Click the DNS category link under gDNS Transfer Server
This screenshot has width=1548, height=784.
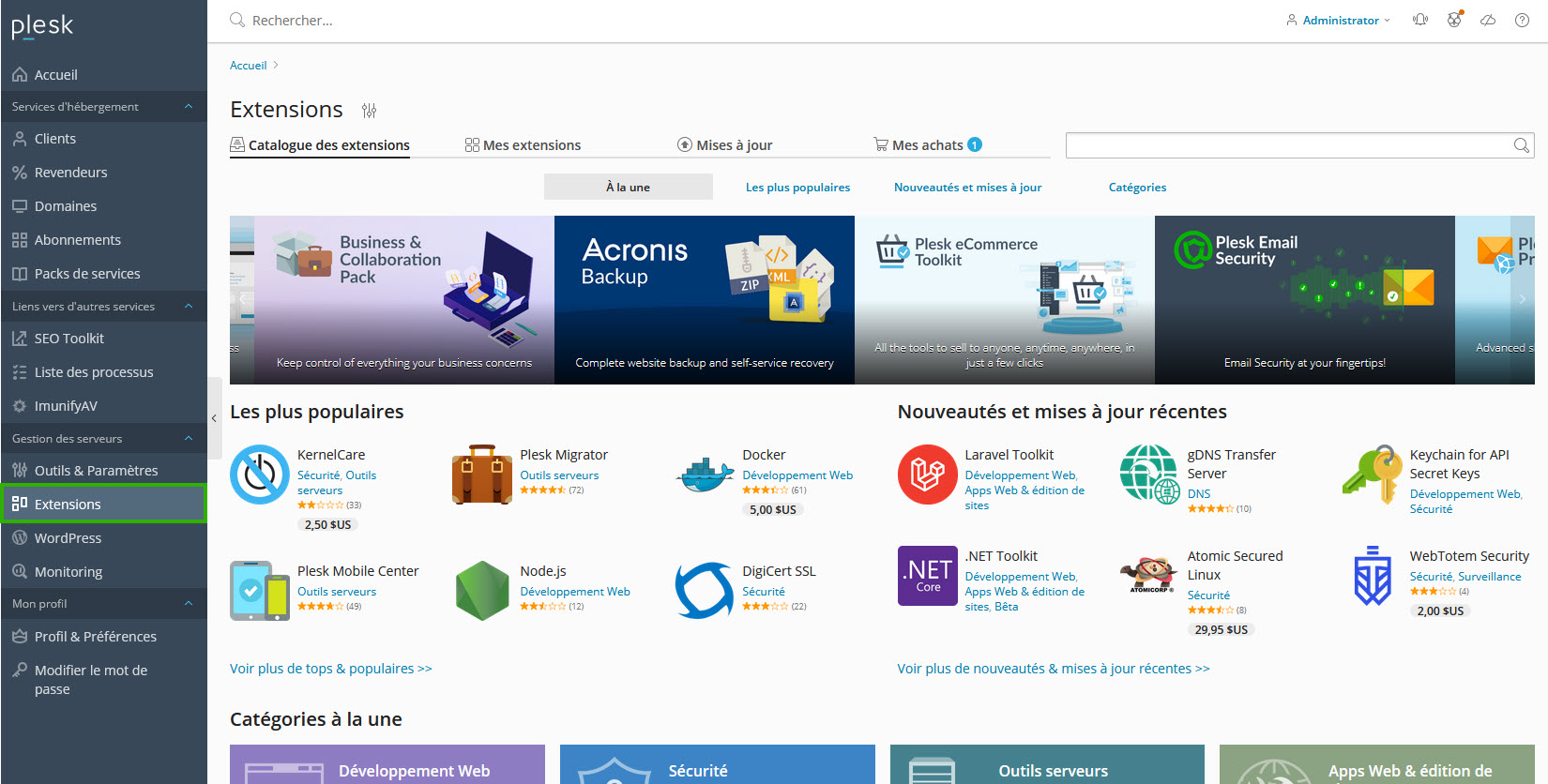(x=1199, y=494)
